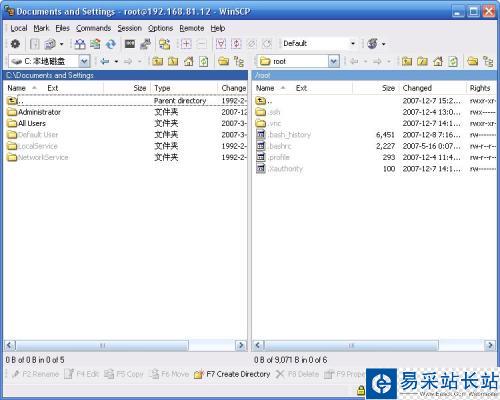Screen dimensions: 500x400
Task: Refresh the remote panel listing
Action: point(453,61)
